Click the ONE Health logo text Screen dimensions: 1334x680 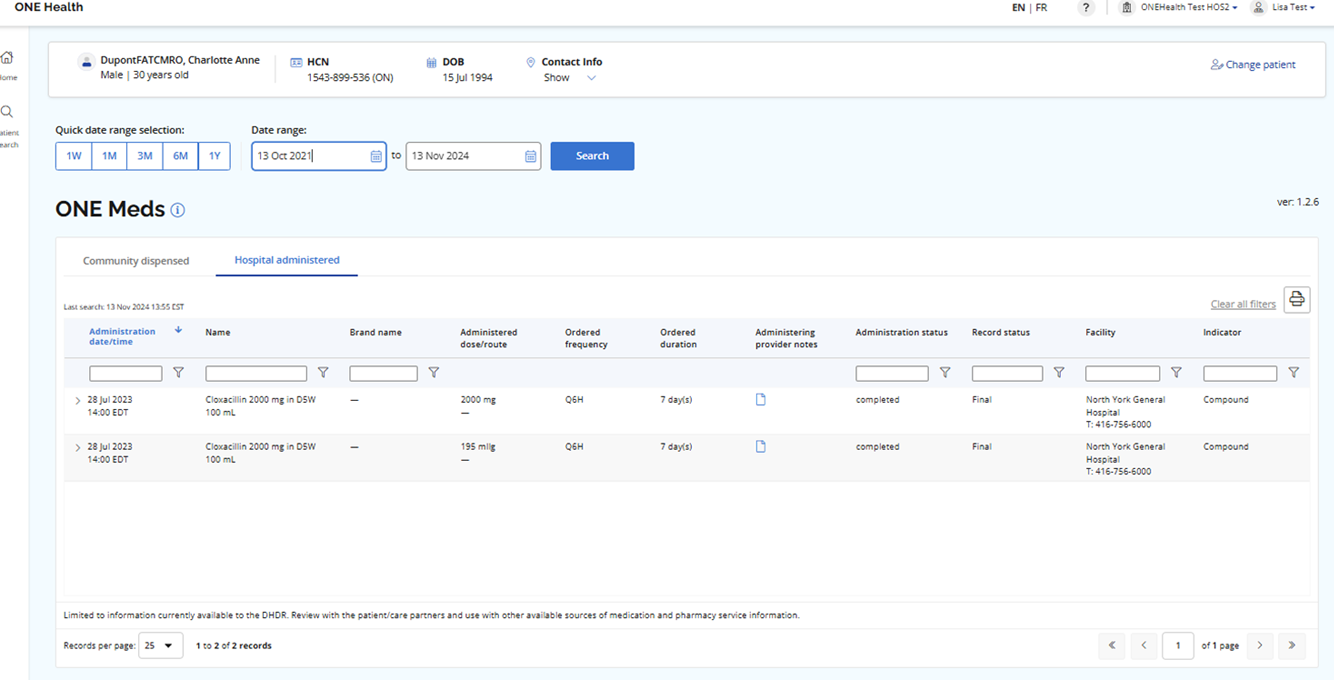(49, 7)
